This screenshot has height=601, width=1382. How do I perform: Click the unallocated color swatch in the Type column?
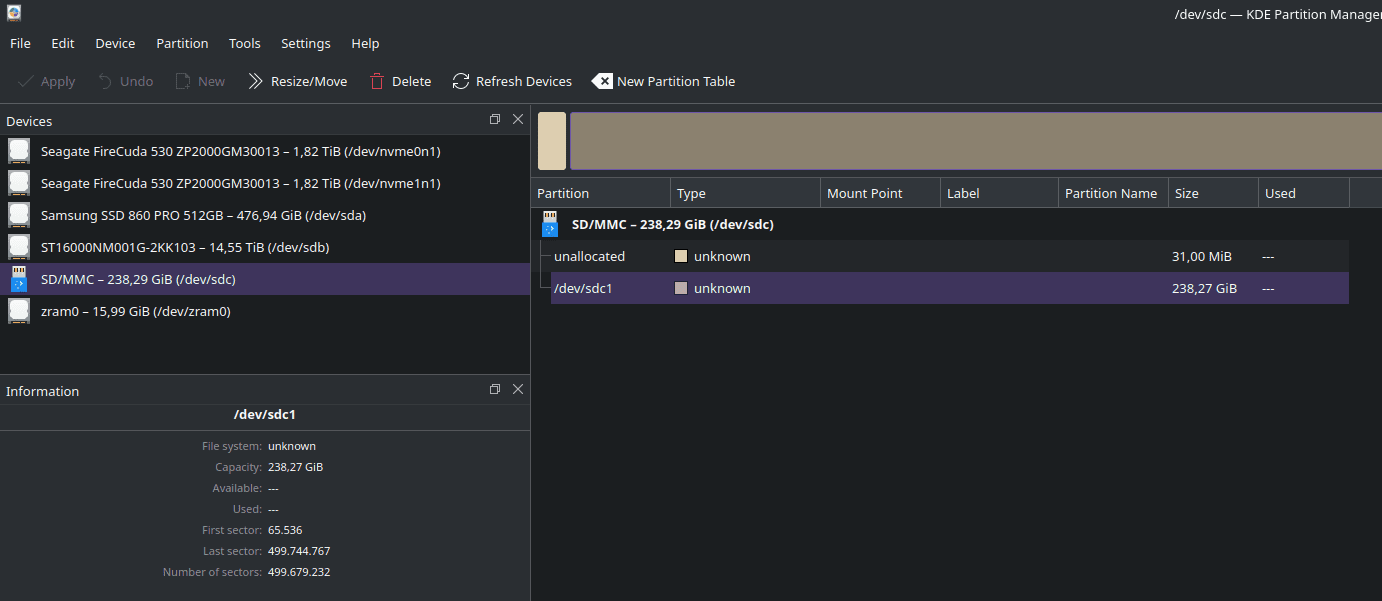coord(681,256)
